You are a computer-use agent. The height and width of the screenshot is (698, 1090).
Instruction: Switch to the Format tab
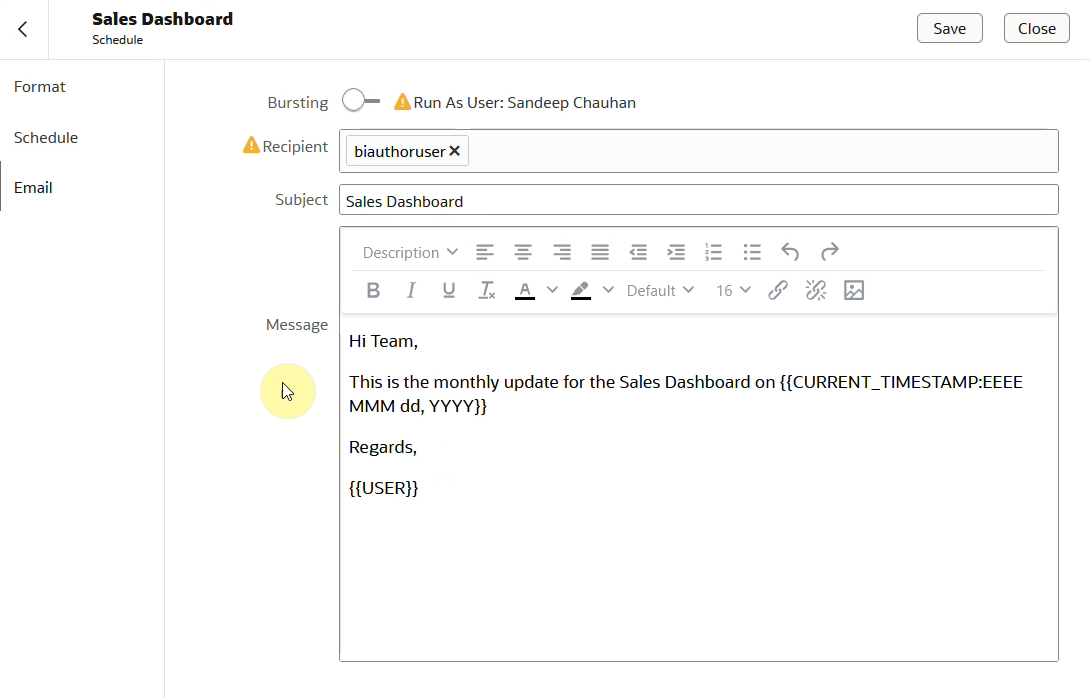coord(39,86)
